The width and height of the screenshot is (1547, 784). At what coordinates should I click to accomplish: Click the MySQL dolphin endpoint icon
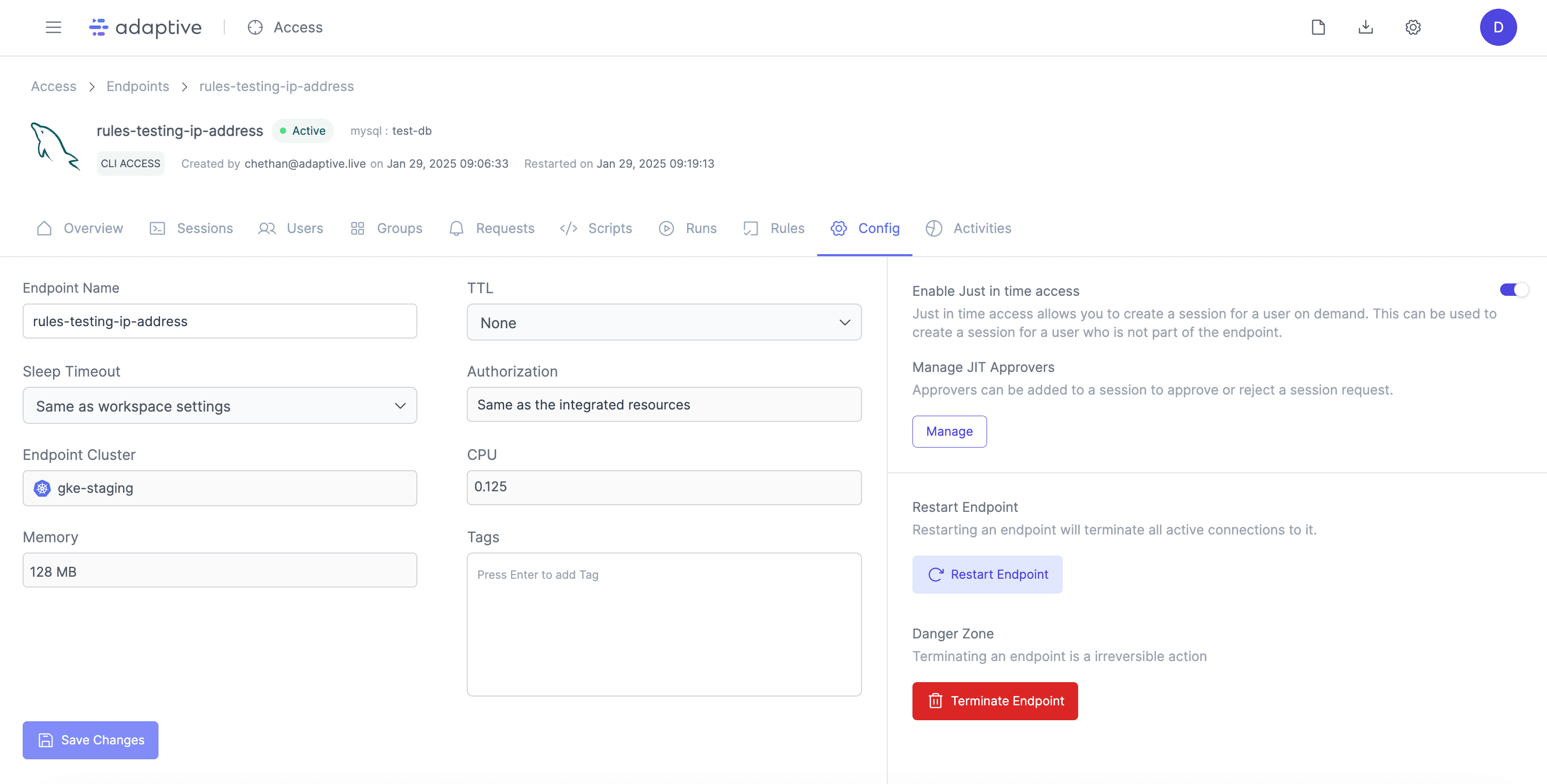point(55,147)
